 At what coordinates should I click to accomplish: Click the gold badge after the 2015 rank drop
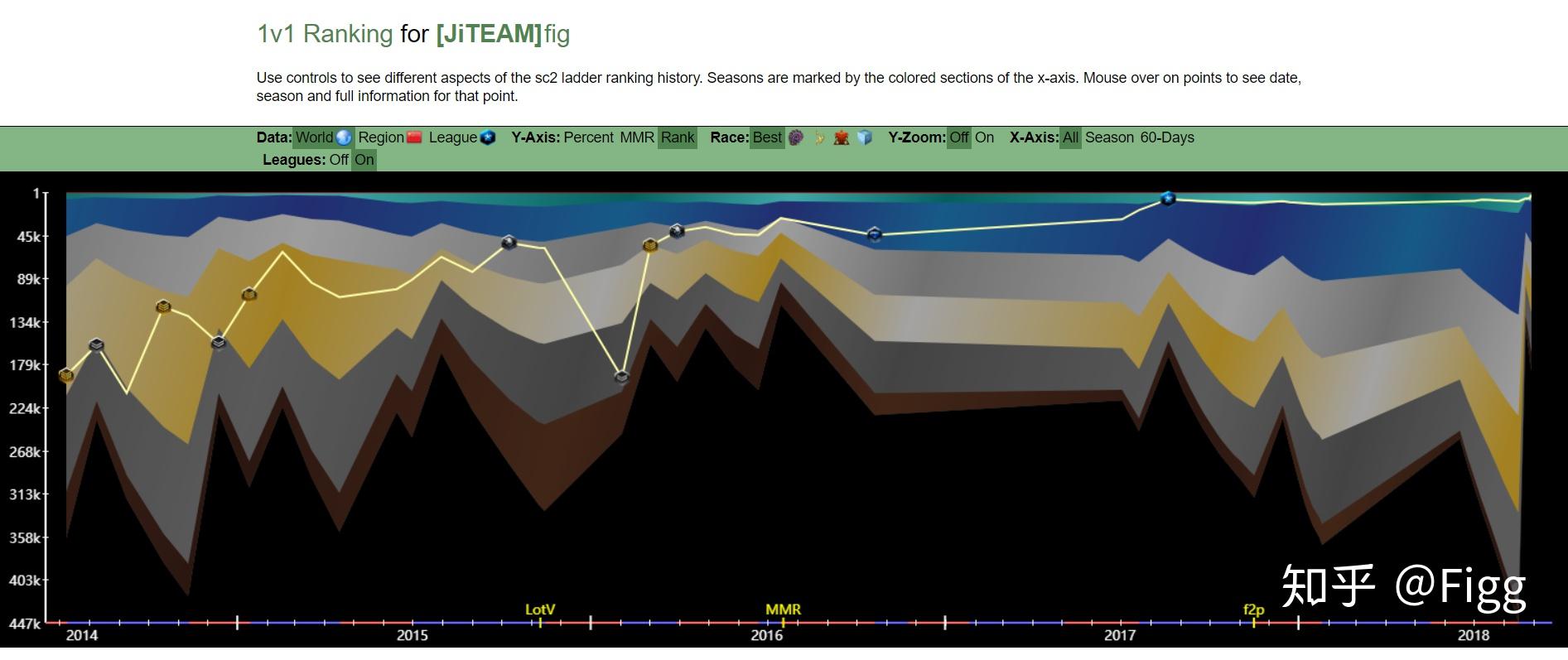[650, 245]
